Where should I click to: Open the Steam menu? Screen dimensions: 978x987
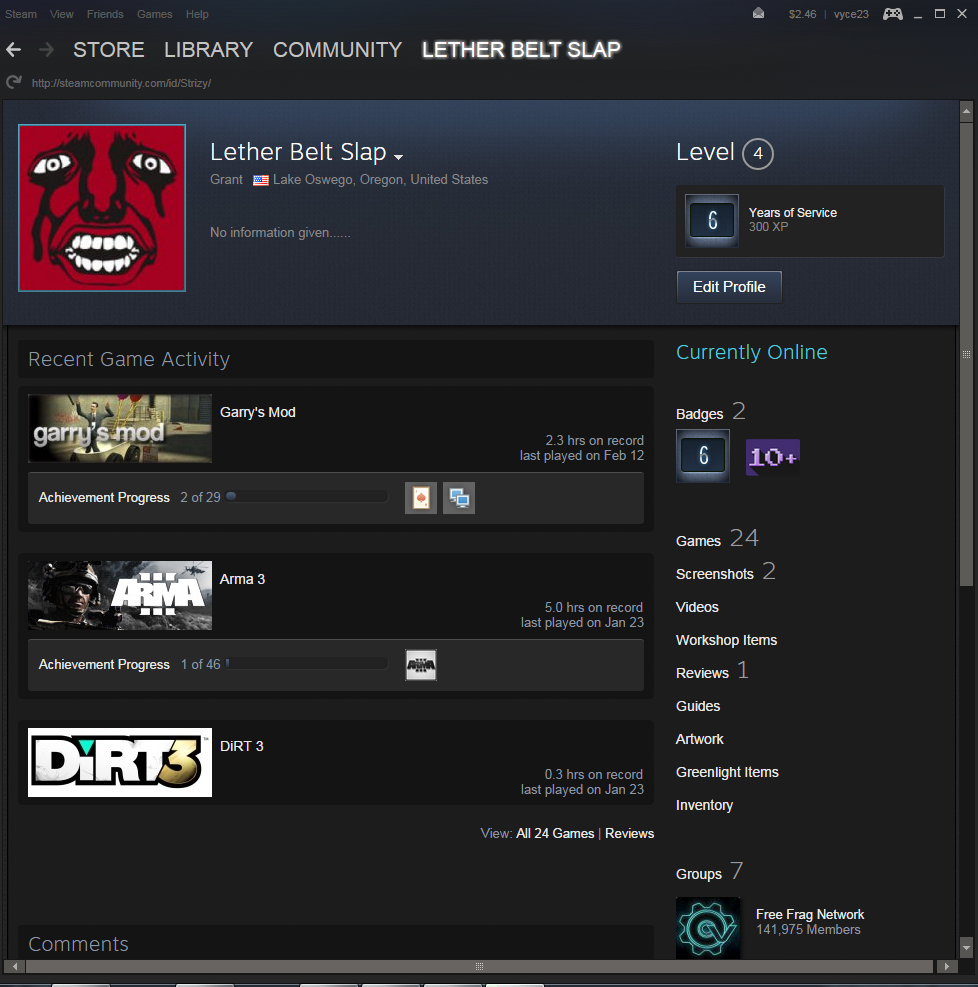(x=21, y=14)
